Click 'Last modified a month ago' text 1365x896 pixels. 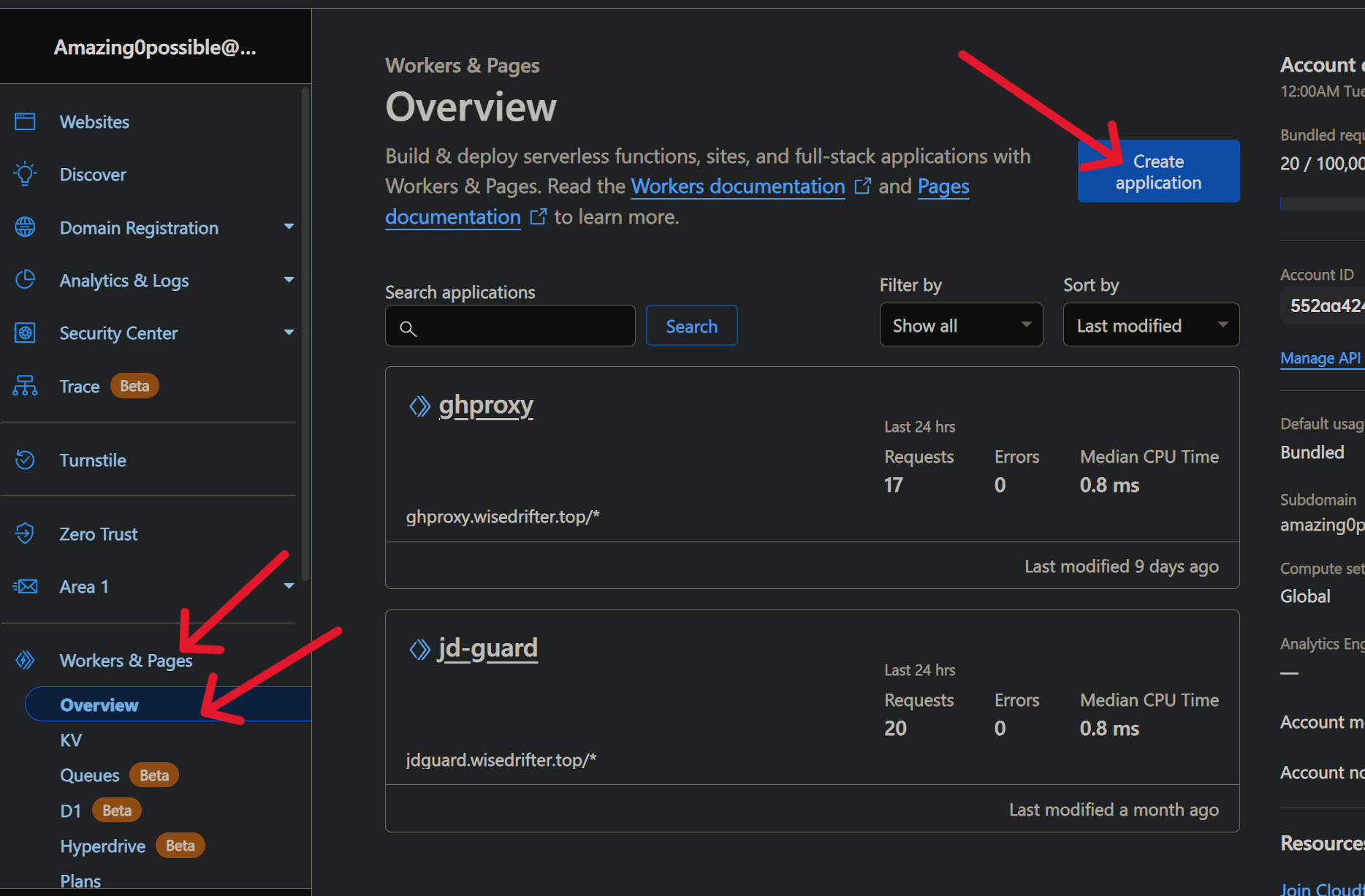click(1114, 810)
